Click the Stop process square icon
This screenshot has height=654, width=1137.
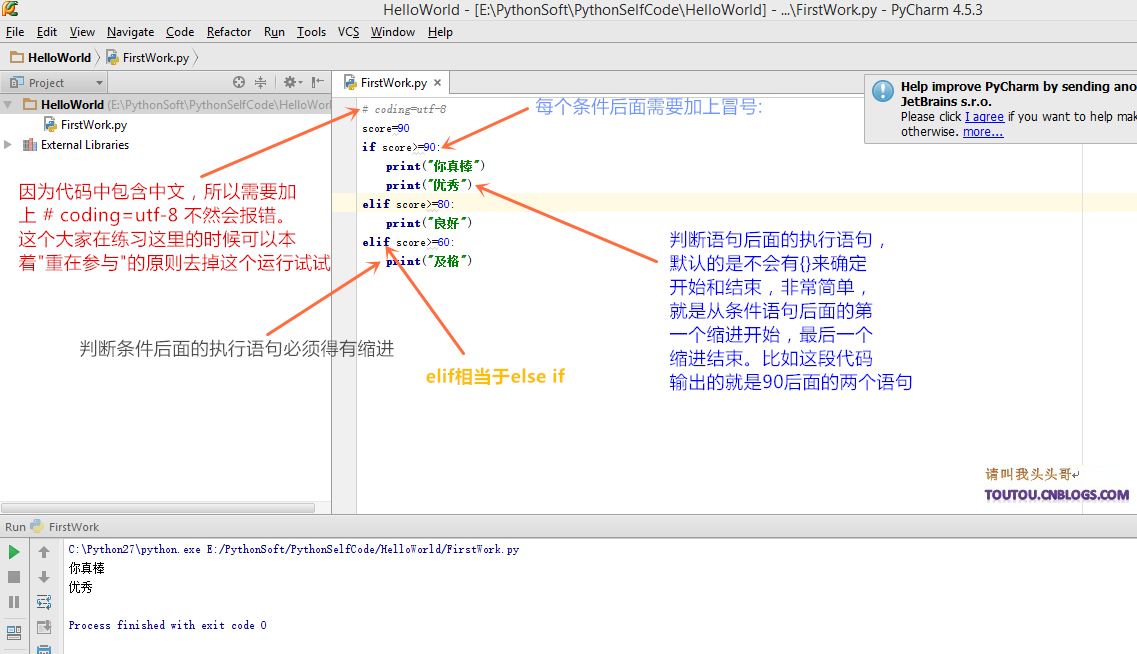click(x=14, y=577)
